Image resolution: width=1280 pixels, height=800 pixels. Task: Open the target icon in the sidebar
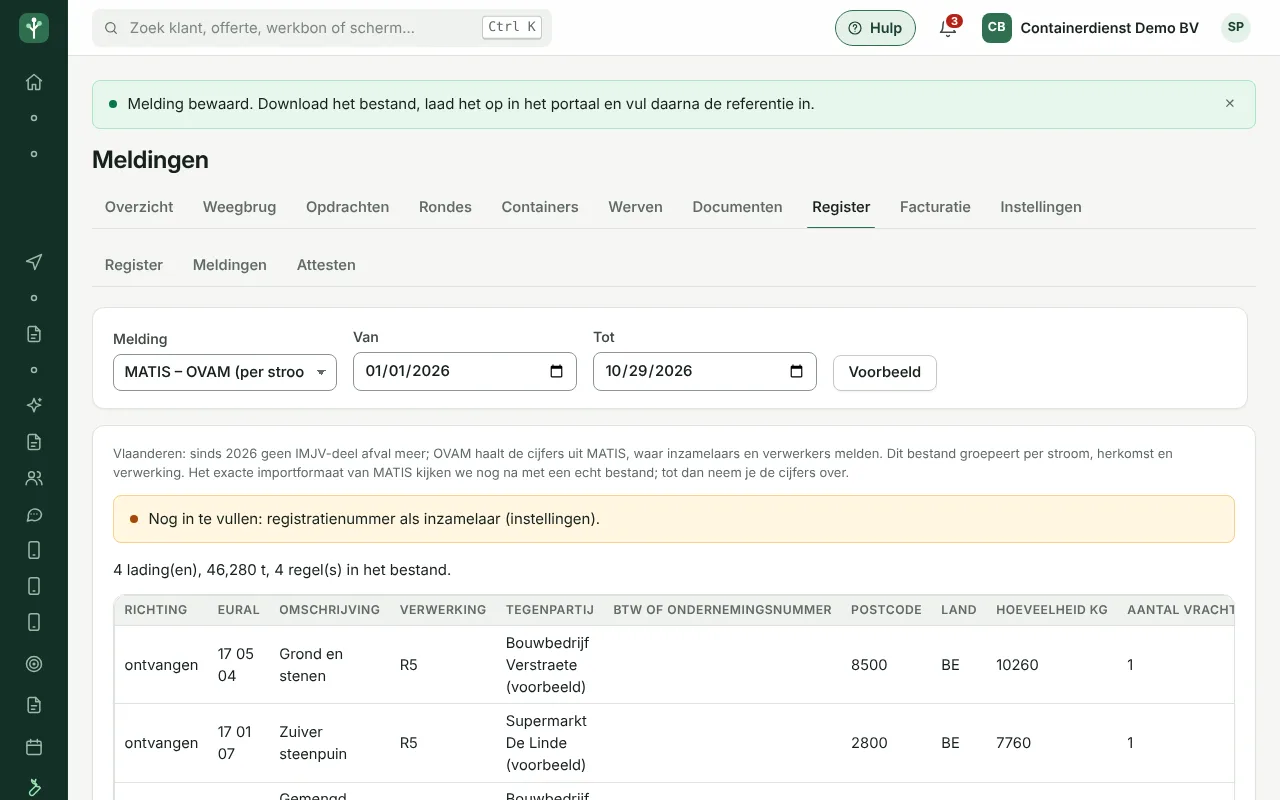click(34, 663)
